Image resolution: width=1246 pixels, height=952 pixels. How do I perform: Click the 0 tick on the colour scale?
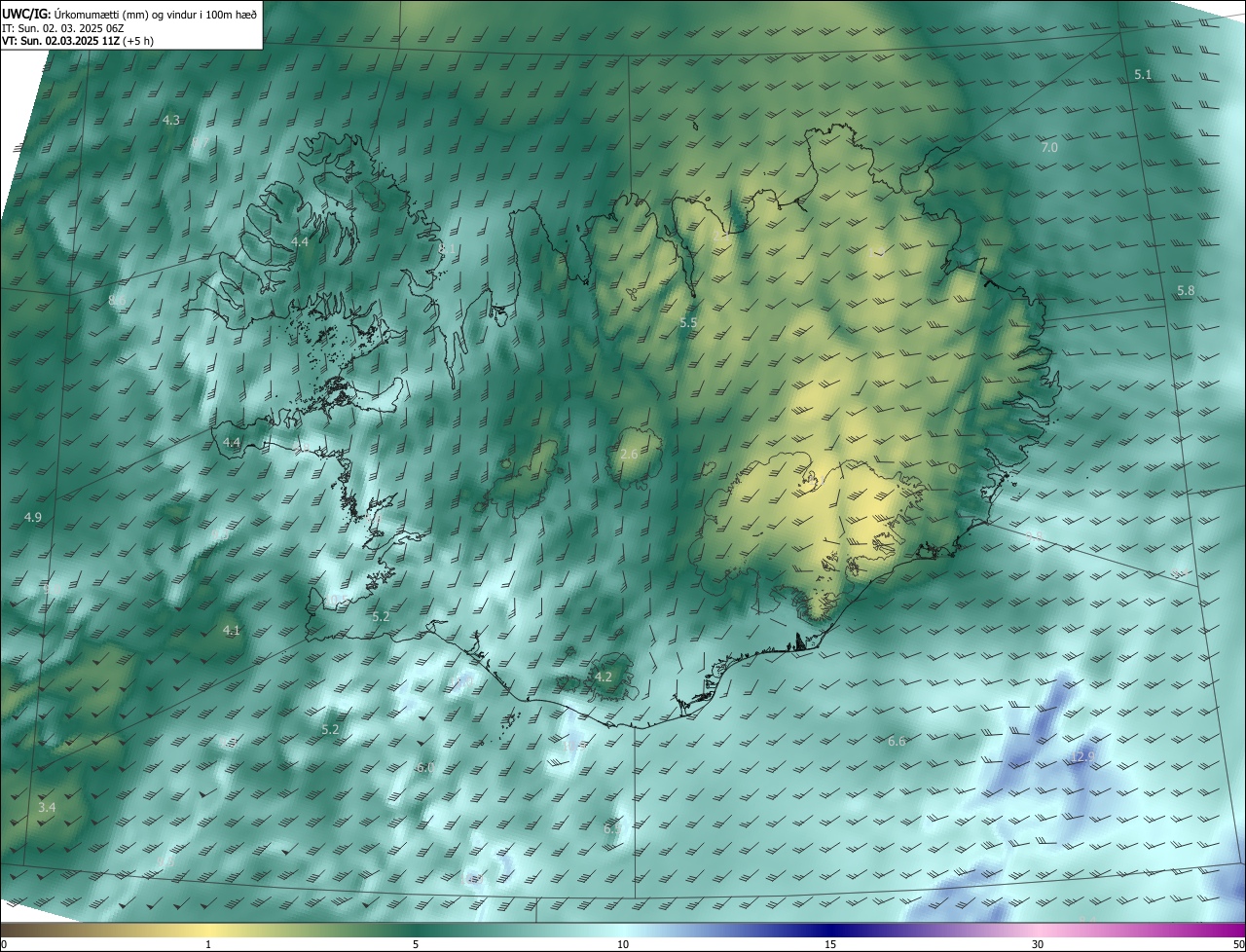[4, 945]
